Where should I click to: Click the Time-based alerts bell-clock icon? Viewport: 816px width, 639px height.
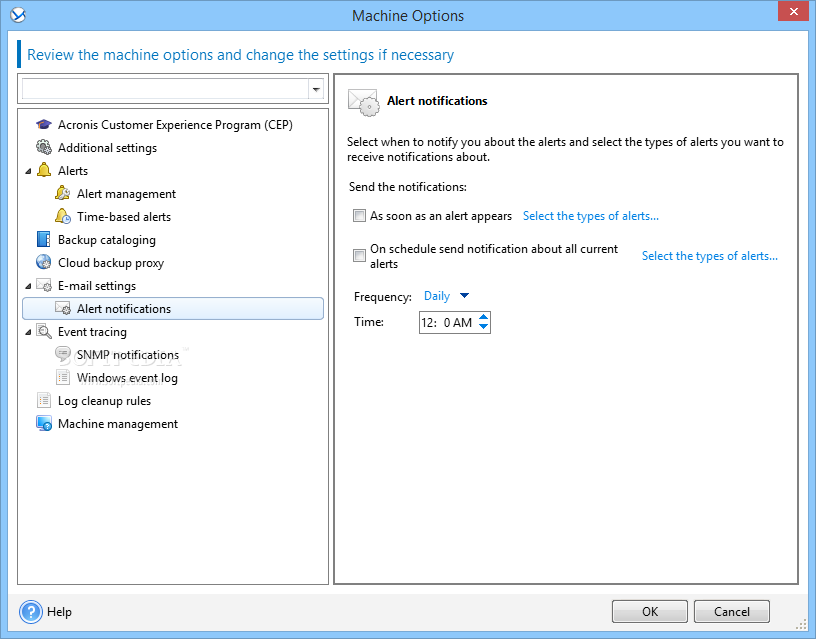[x=62, y=216]
